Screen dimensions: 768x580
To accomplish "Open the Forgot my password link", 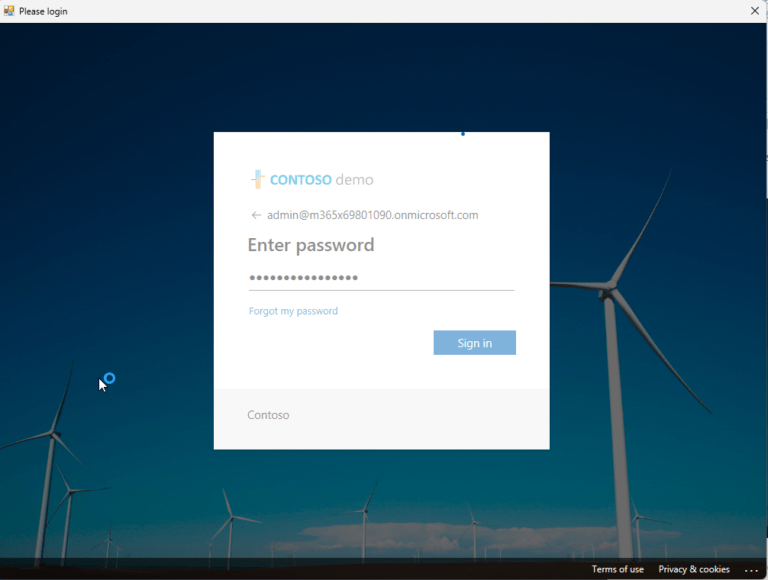I will pos(293,311).
